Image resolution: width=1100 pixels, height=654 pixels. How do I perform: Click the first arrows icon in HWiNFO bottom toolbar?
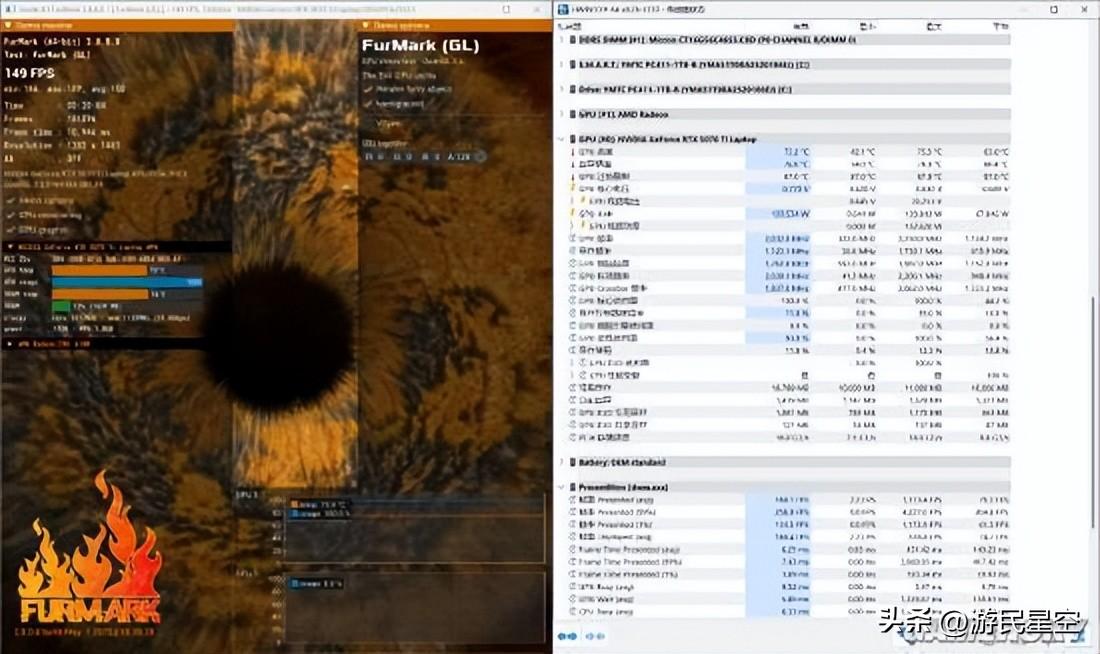(566, 636)
